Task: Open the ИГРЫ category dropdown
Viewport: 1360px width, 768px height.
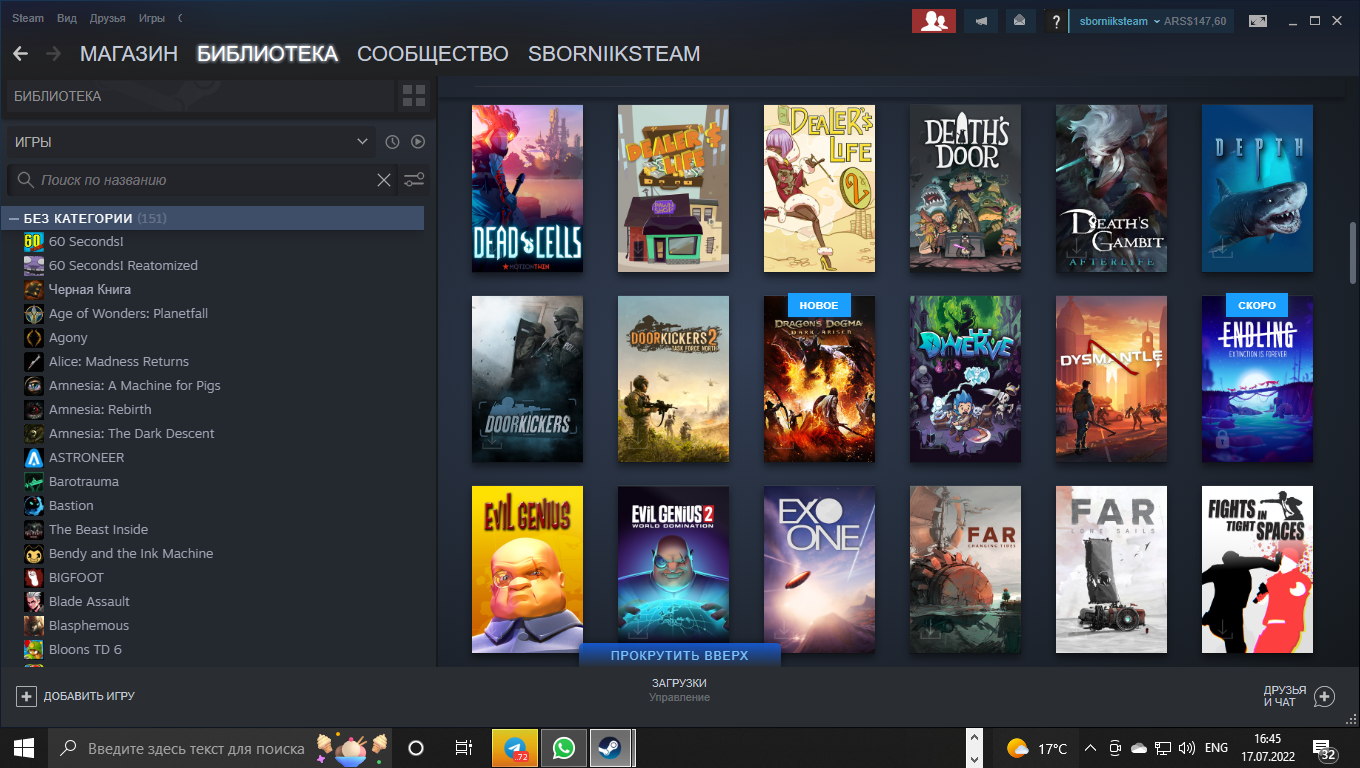Action: [x=190, y=142]
